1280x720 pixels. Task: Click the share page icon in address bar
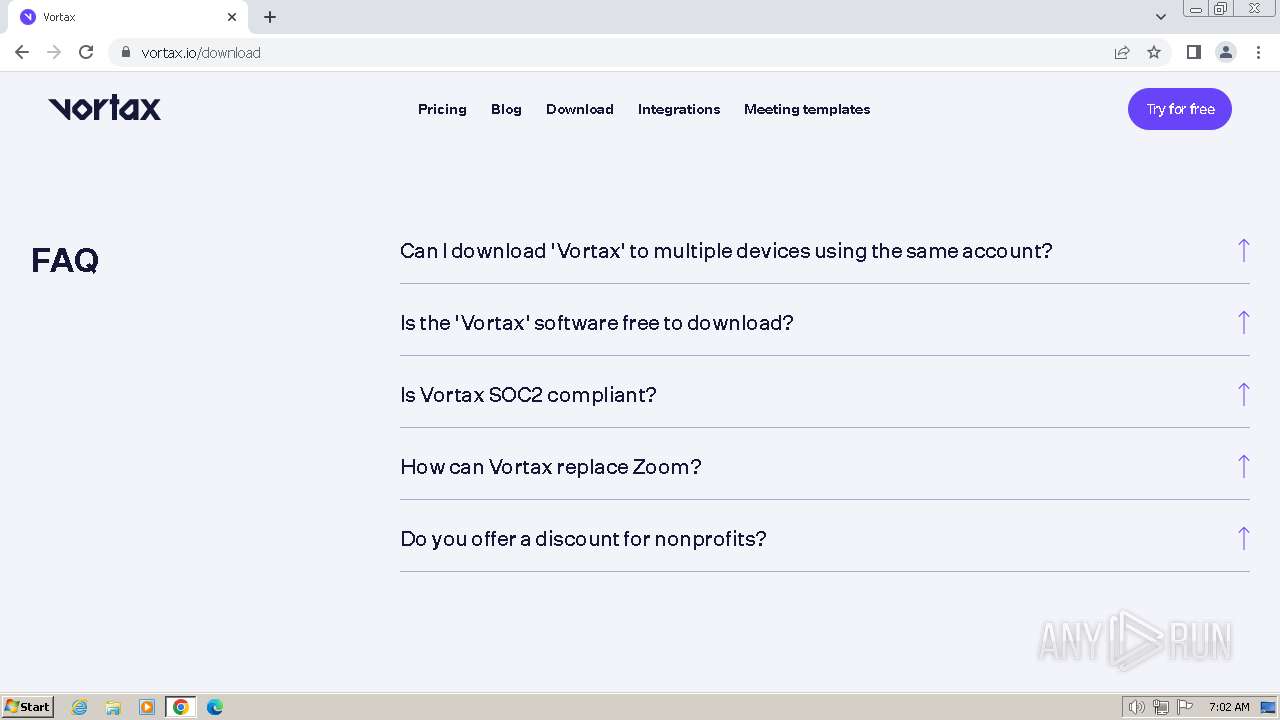[1122, 52]
